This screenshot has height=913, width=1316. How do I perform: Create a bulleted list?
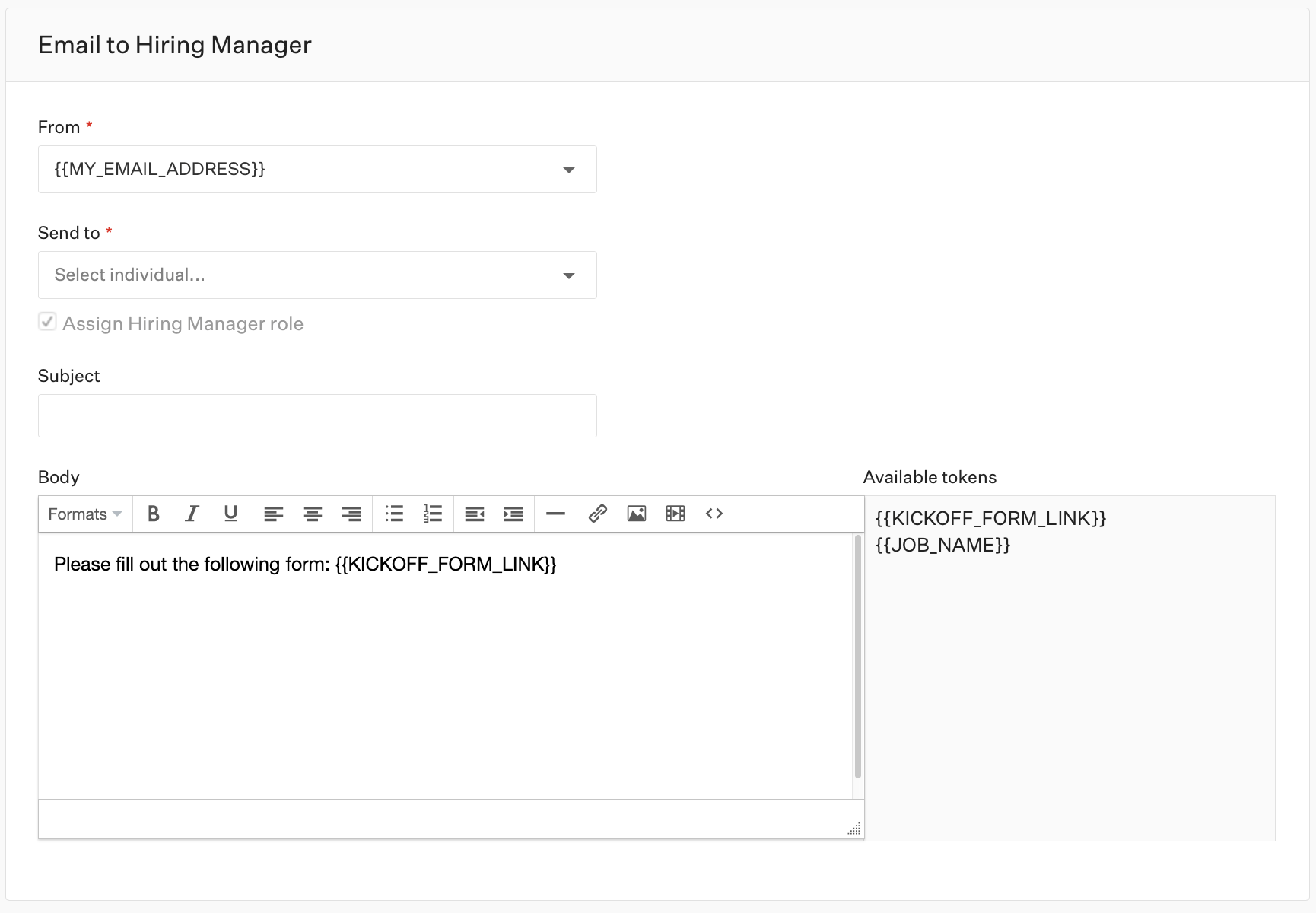click(394, 514)
